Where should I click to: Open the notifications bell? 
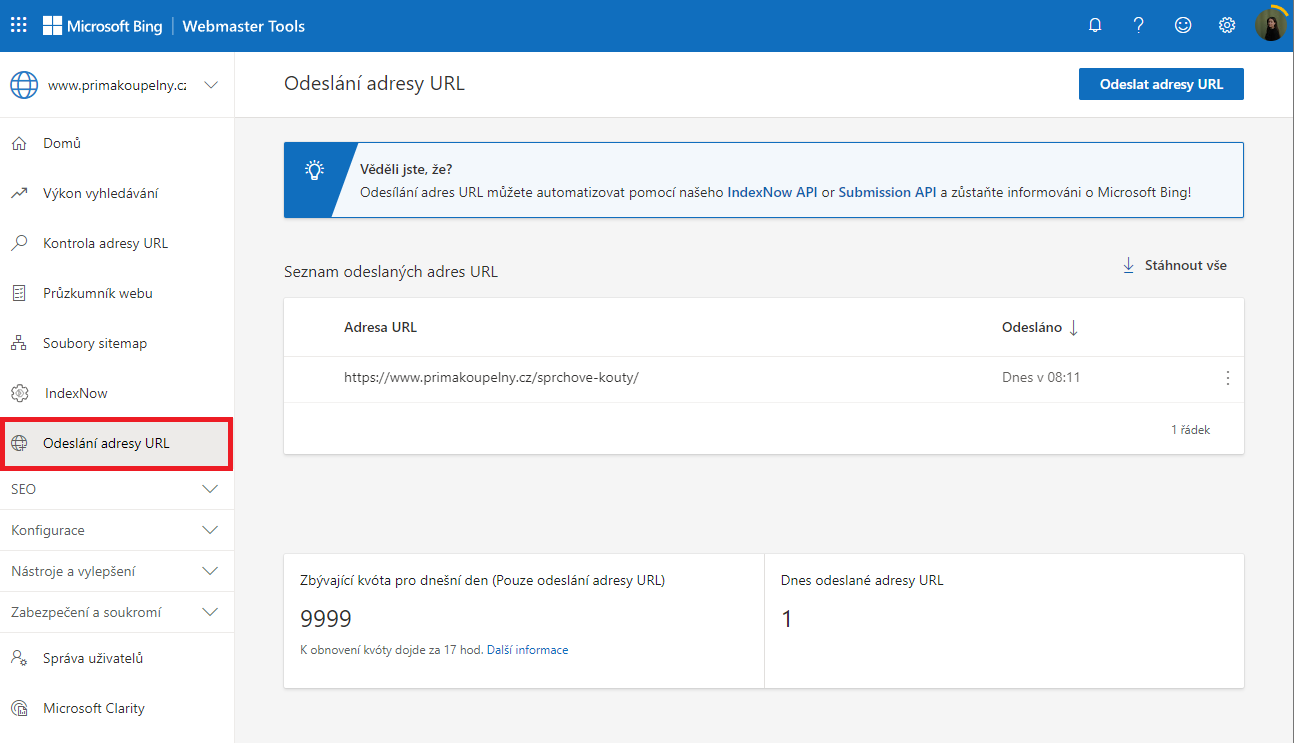[x=1095, y=26]
